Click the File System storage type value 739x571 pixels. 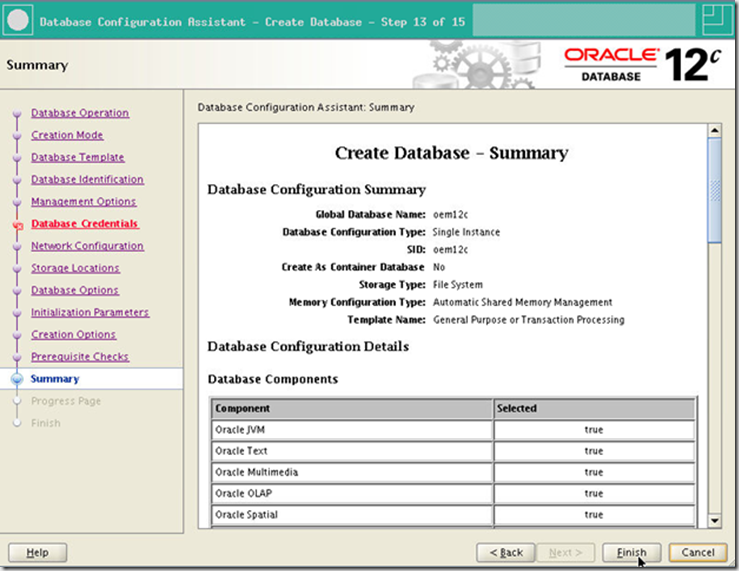458,285
